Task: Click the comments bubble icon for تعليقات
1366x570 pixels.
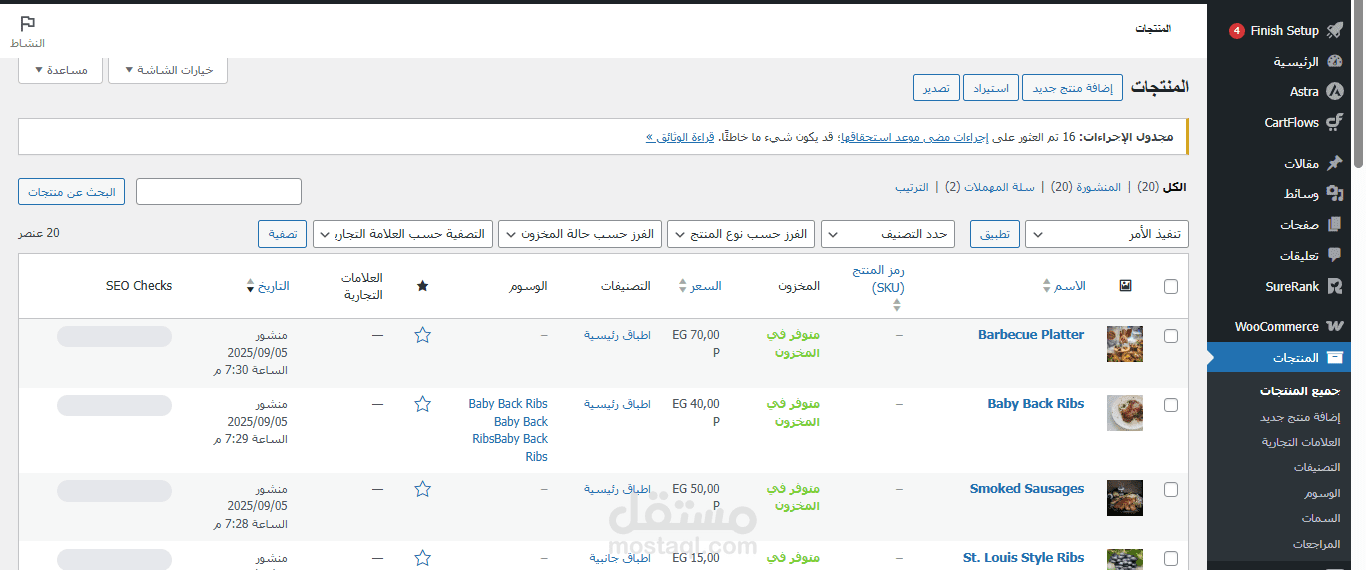Action: click(1335, 256)
